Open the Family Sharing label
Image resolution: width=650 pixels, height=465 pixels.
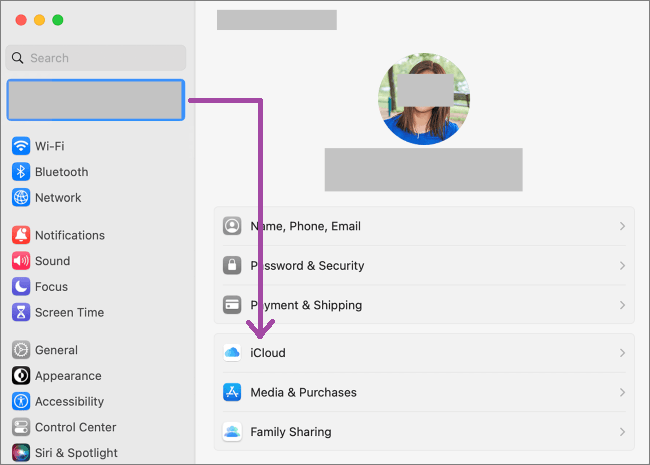click(291, 432)
